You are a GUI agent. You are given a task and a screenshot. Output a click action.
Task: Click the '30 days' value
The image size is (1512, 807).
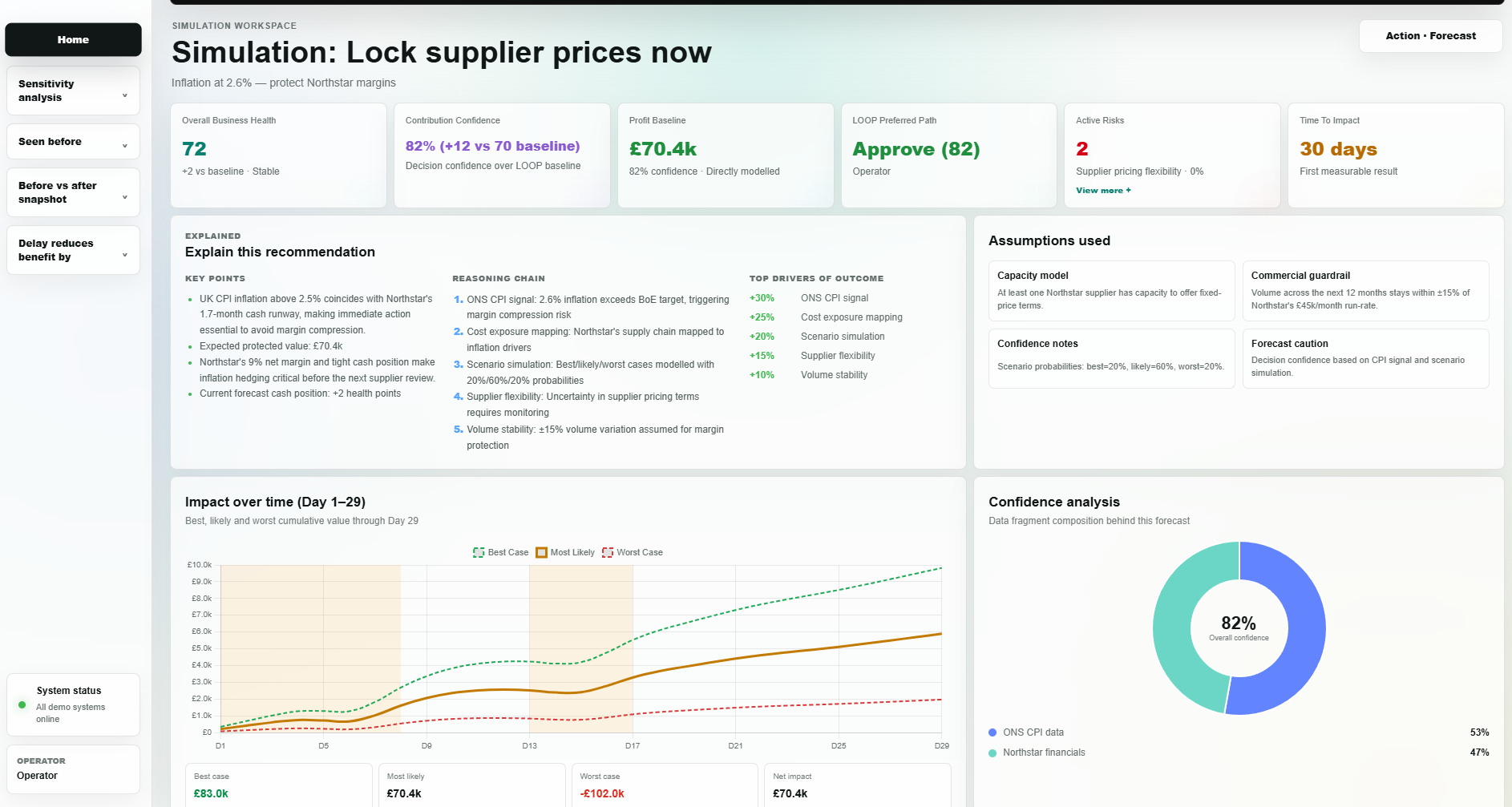[x=1338, y=149]
